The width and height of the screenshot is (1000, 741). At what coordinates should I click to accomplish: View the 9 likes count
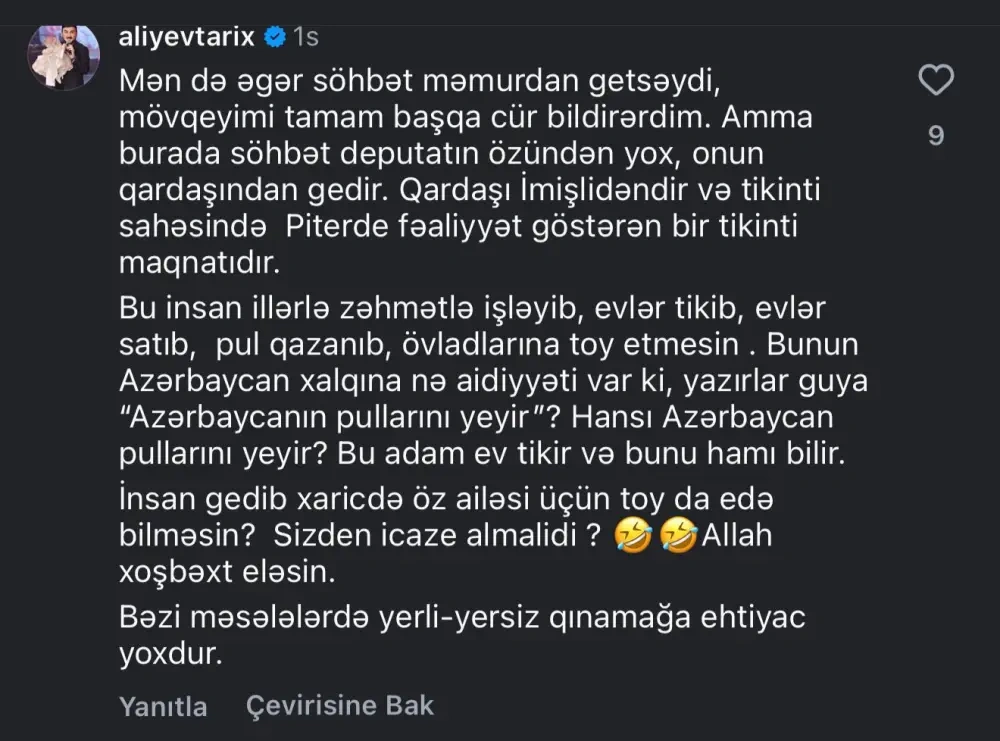click(936, 135)
